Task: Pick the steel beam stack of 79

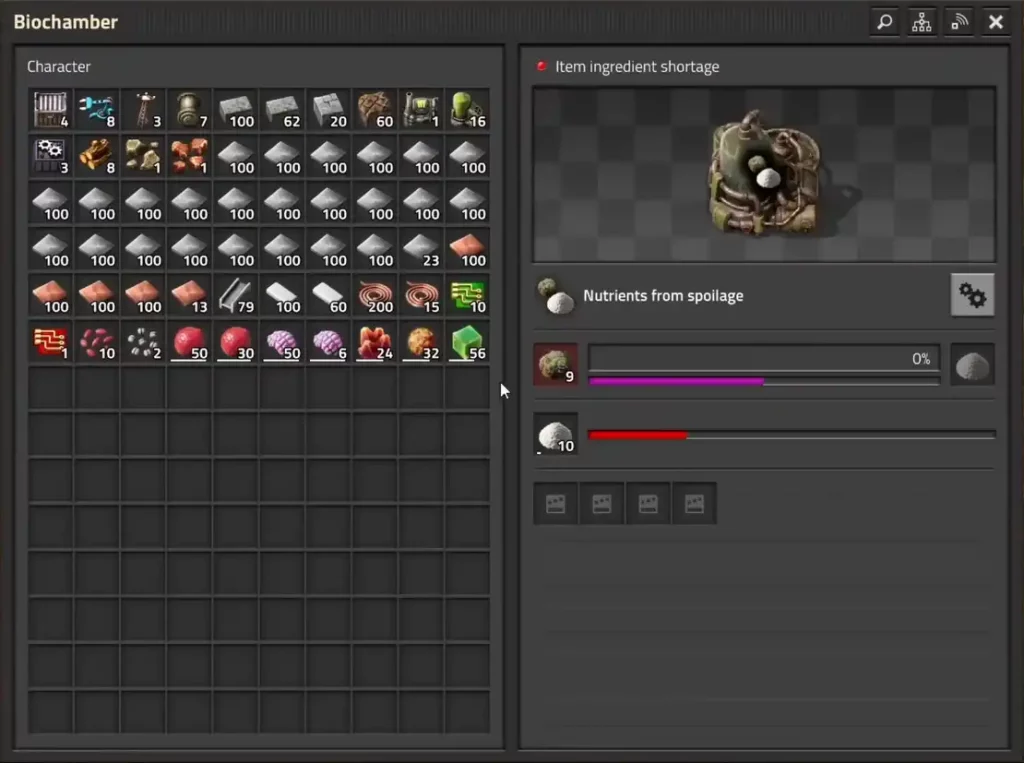Action: pos(236,295)
